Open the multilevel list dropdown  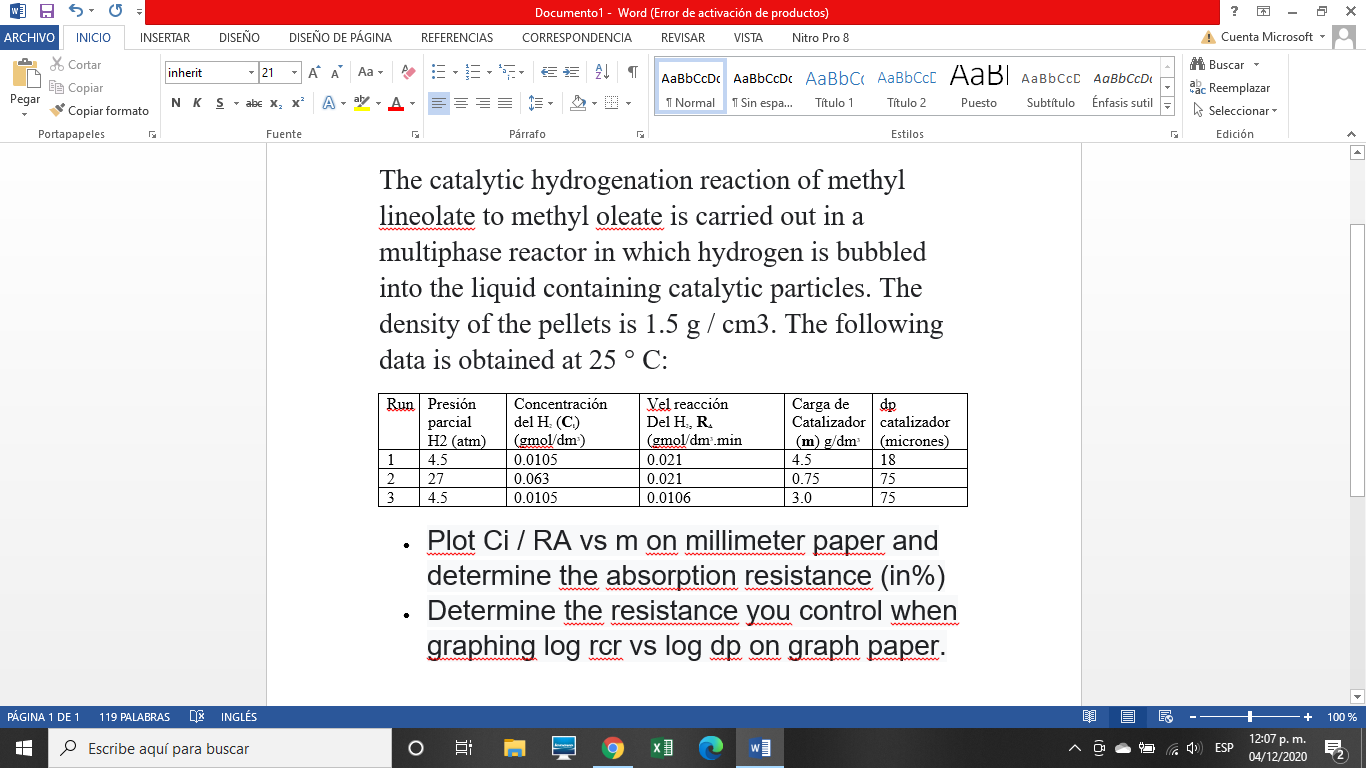pyautogui.click(x=511, y=72)
